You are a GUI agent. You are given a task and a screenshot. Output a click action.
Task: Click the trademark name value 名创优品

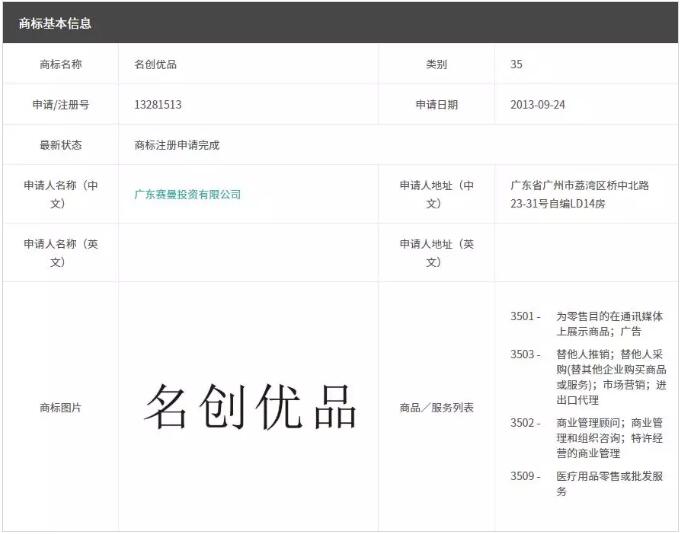pyautogui.click(x=155, y=64)
